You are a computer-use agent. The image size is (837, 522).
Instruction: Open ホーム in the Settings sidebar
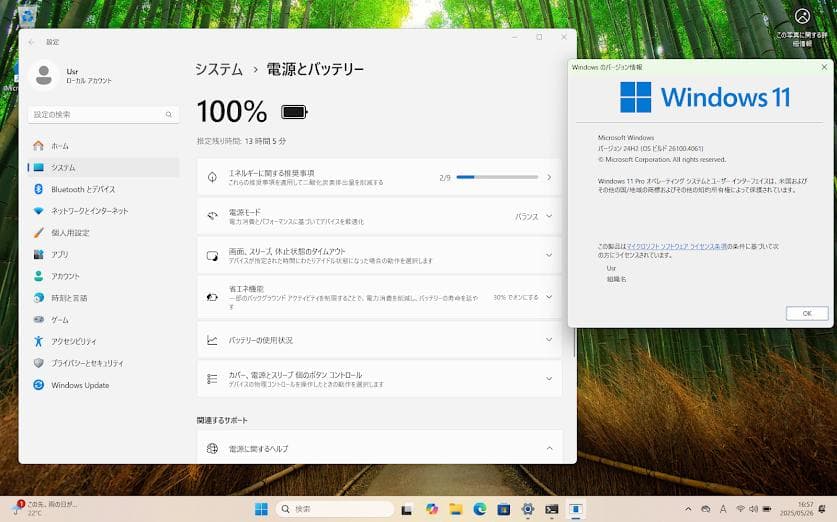[104, 146]
